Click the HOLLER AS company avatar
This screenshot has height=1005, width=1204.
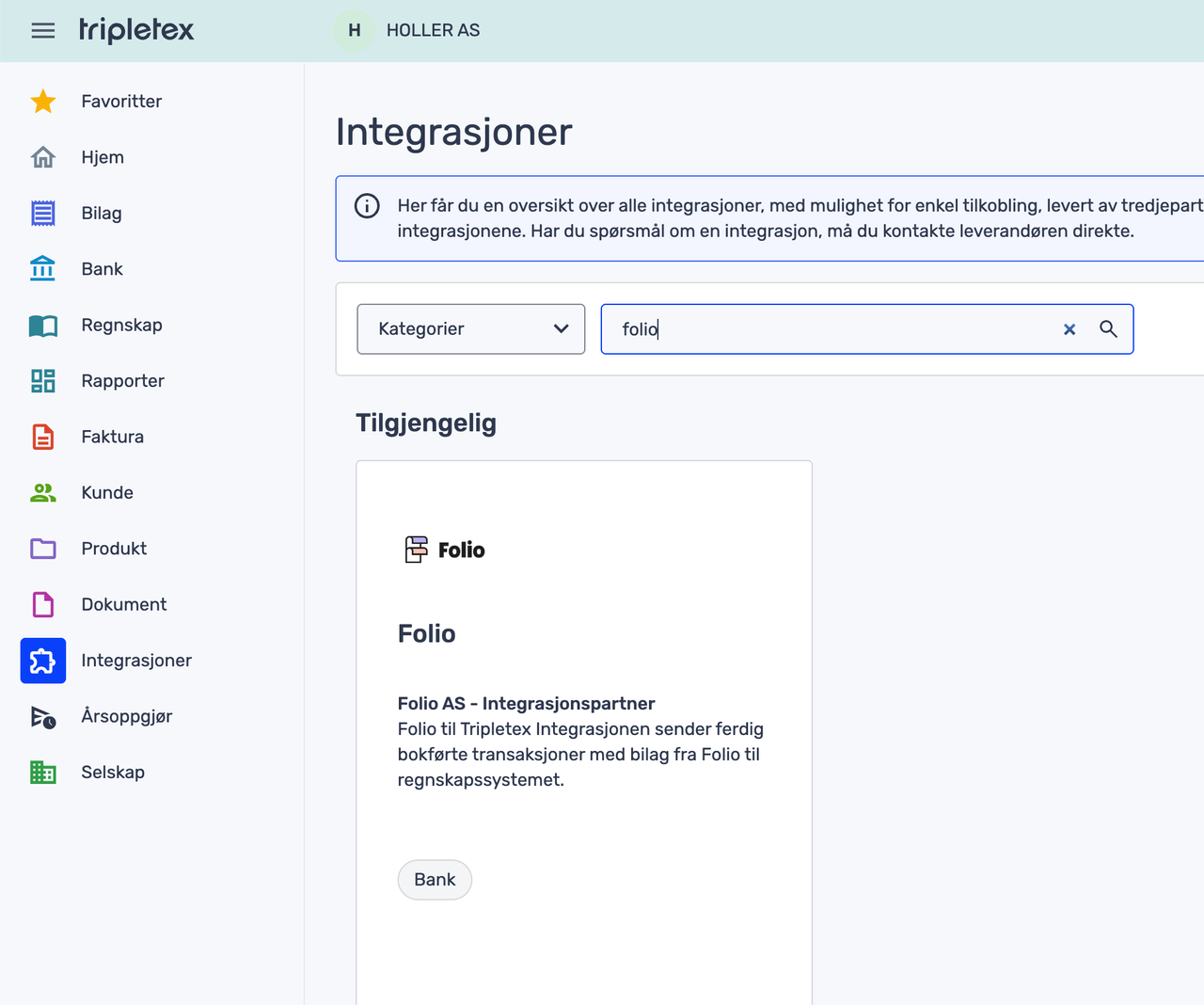tap(355, 30)
